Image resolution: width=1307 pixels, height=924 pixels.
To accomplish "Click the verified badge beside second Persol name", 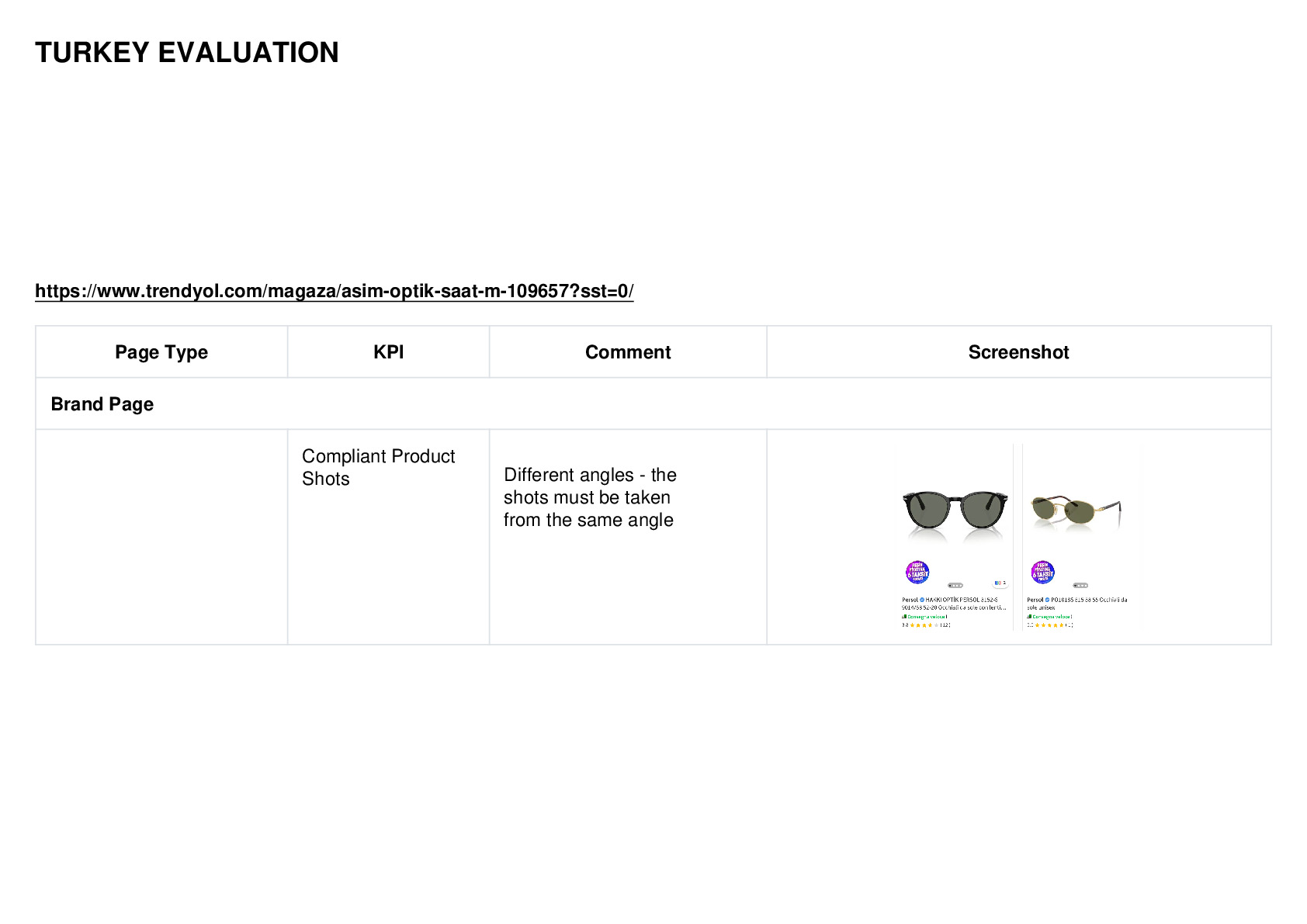I will point(1047,600).
